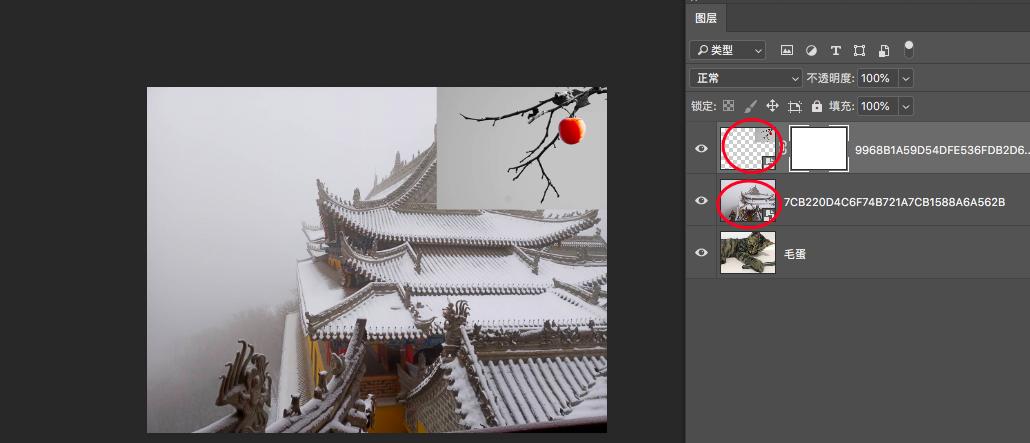This screenshot has height=443, width=1030.
Task: Open the 填充 fill slider arrow
Action: pyautogui.click(x=907, y=106)
